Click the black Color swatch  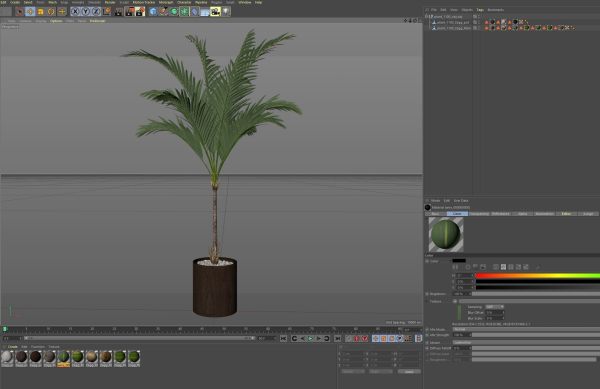click(459, 261)
